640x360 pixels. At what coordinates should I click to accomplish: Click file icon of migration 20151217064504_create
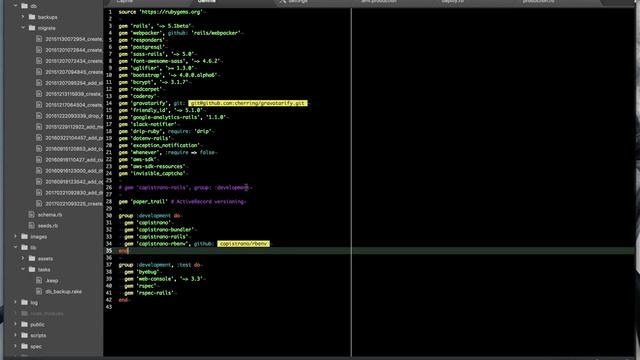(x=39, y=105)
